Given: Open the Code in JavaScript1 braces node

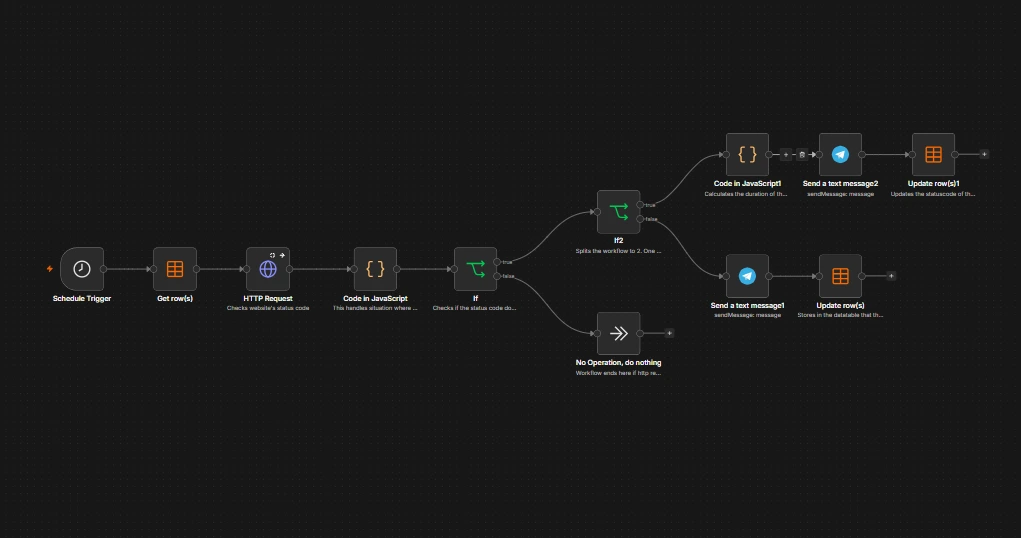Looking at the screenshot, I should click(748, 154).
